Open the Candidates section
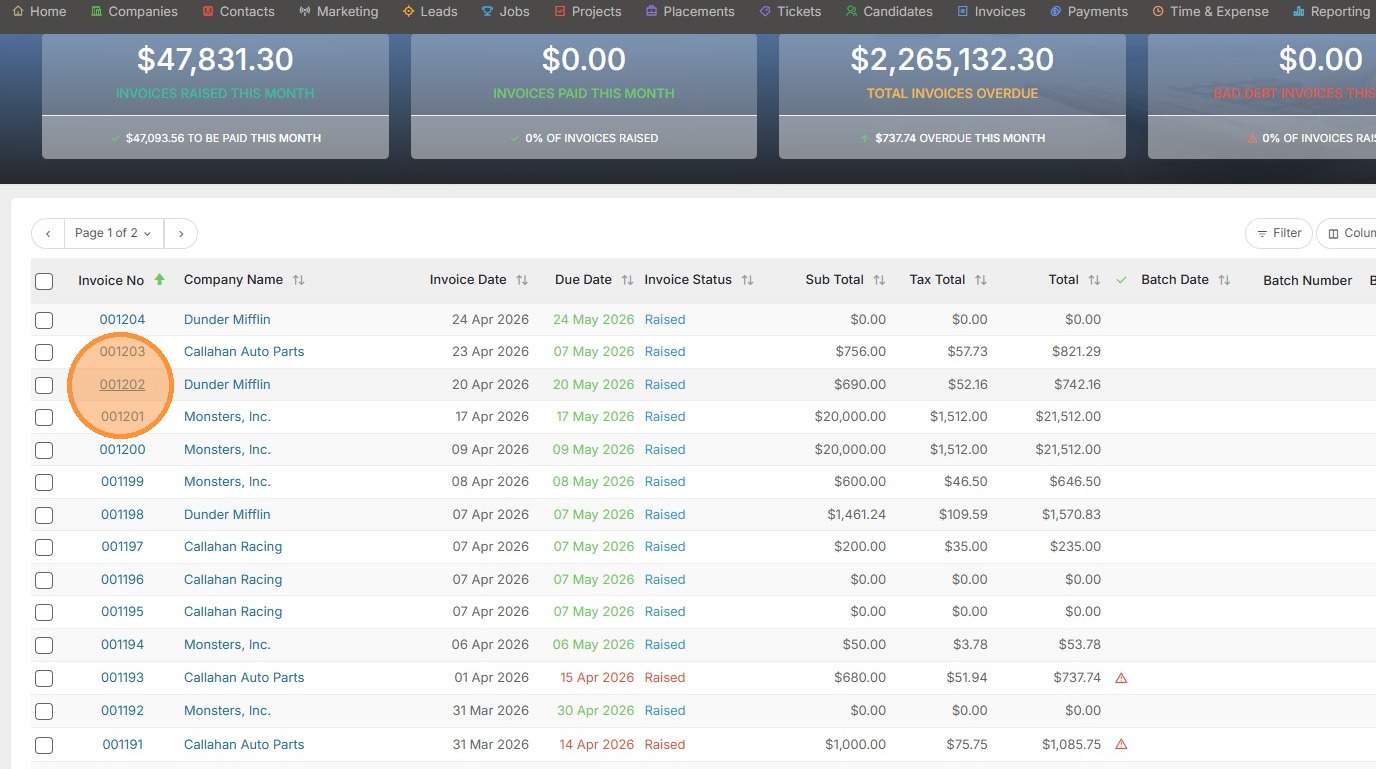Image resolution: width=1376 pixels, height=769 pixels. 889,12
